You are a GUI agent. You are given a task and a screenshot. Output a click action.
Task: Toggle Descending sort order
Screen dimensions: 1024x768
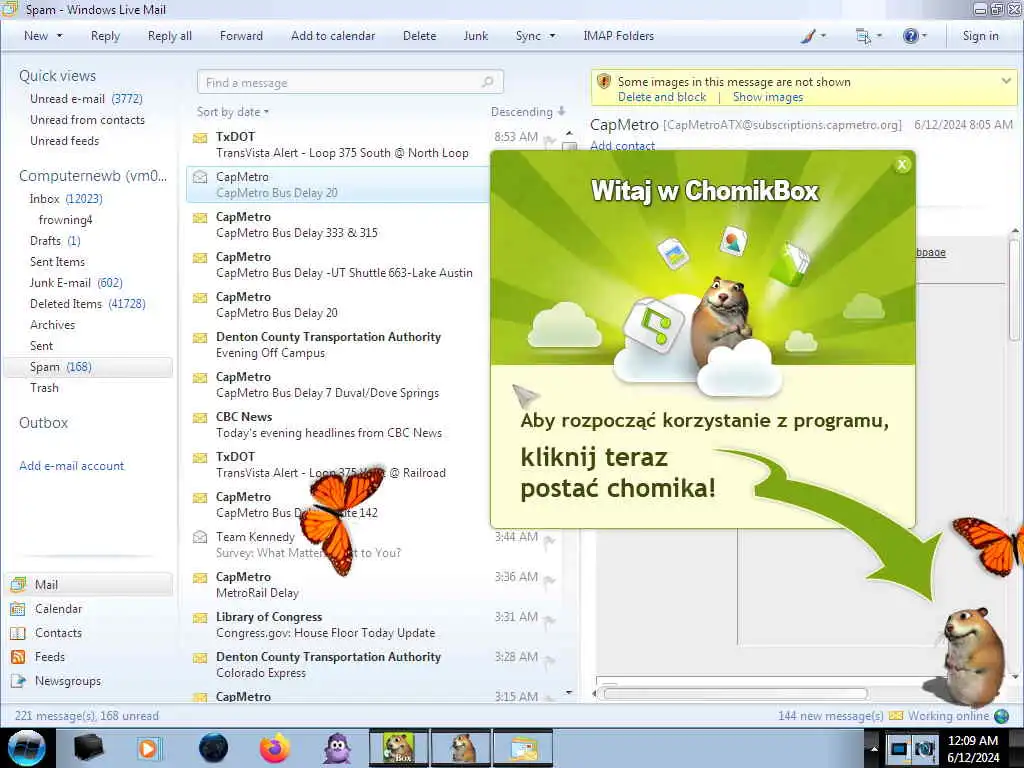pyautogui.click(x=528, y=112)
